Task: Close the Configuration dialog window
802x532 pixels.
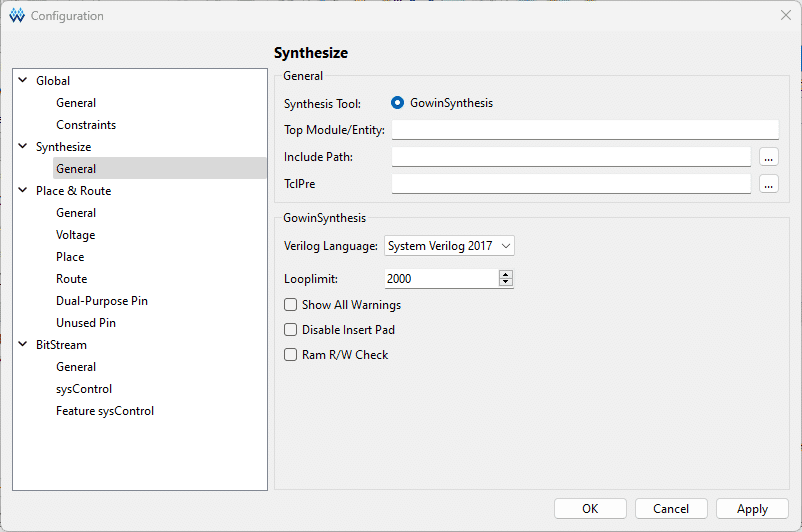Action: click(785, 16)
